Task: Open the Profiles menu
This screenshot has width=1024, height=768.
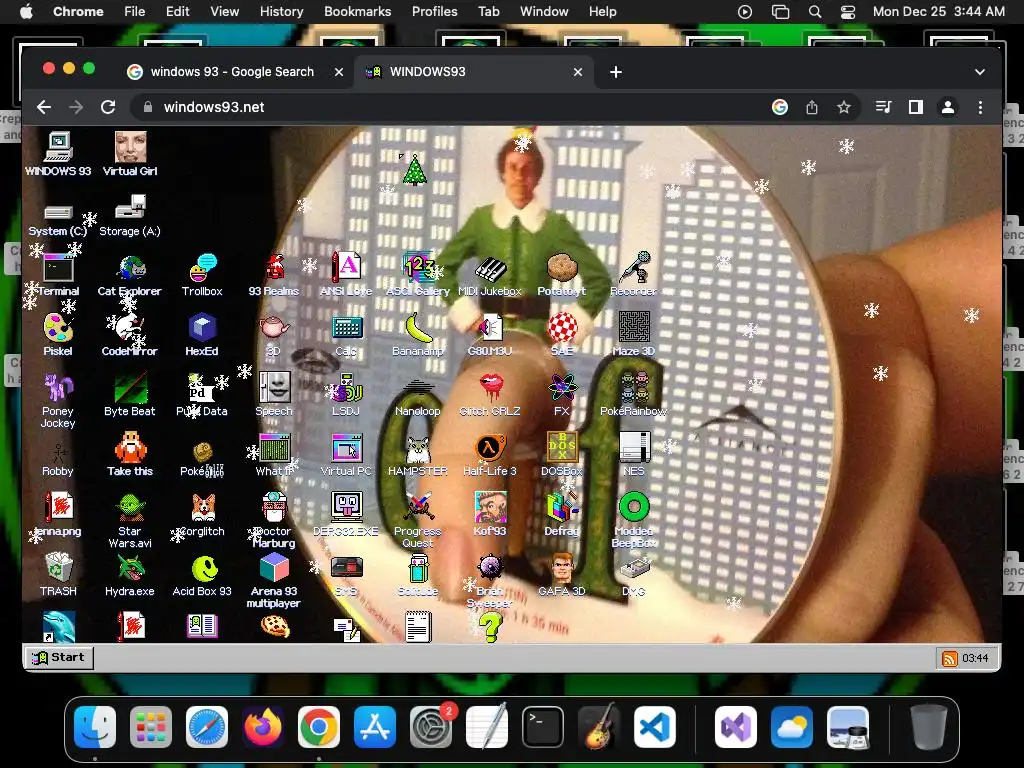Action: tap(434, 12)
